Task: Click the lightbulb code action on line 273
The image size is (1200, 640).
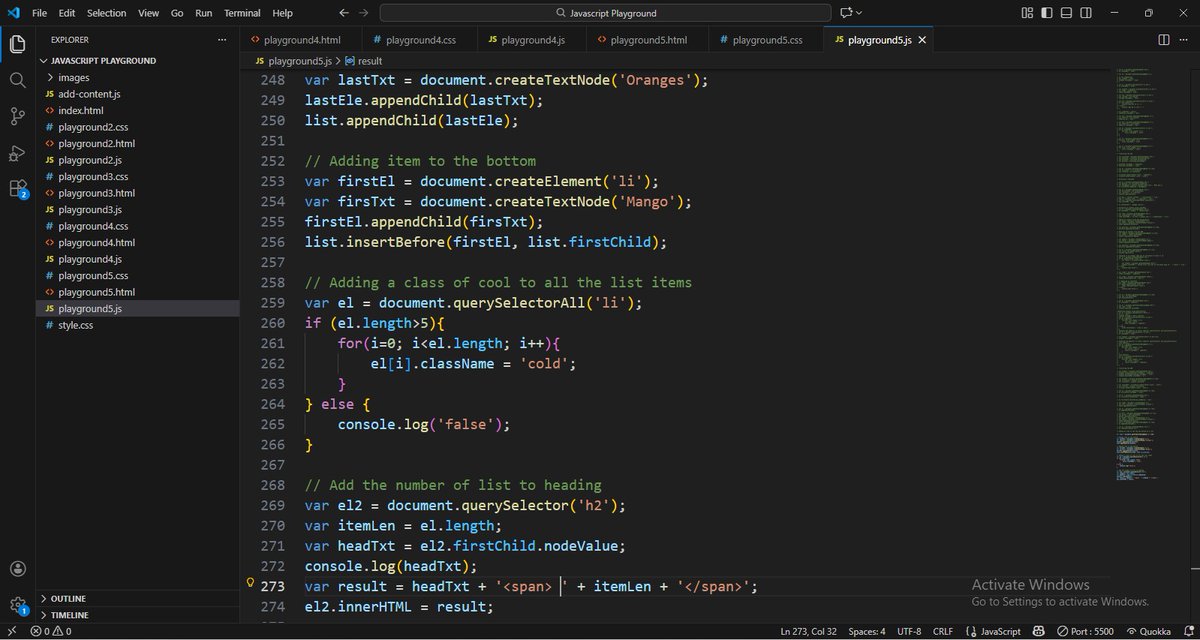Action: 250,584
